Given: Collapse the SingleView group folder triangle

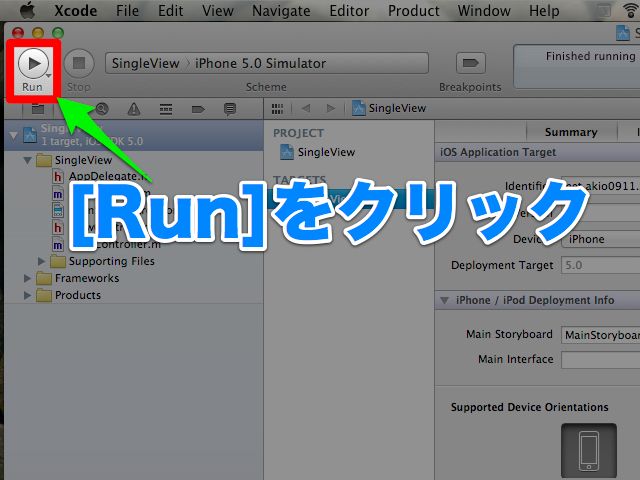Looking at the screenshot, I should (27, 160).
